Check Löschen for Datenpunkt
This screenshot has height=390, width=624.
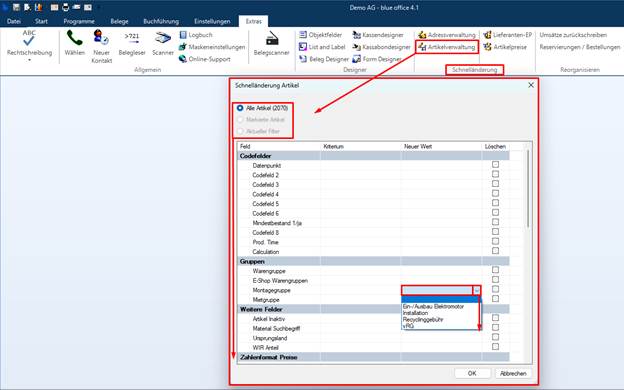pyautogui.click(x=495, y=164)
